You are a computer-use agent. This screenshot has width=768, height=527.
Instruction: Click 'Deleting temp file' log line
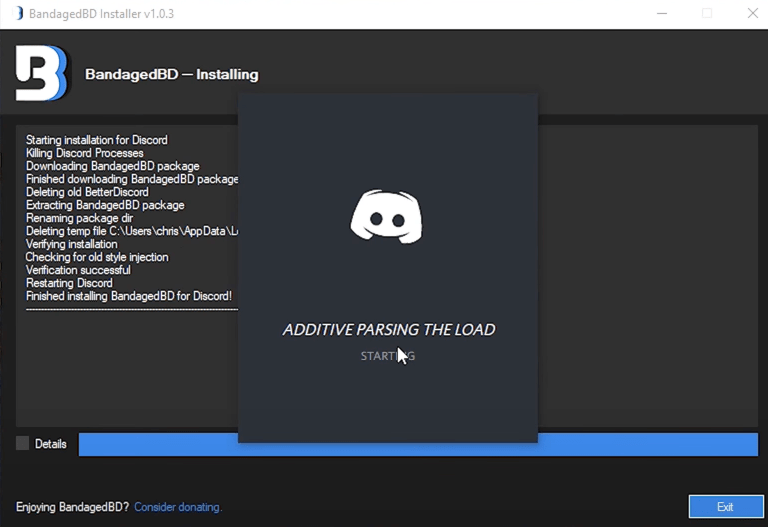132,231
